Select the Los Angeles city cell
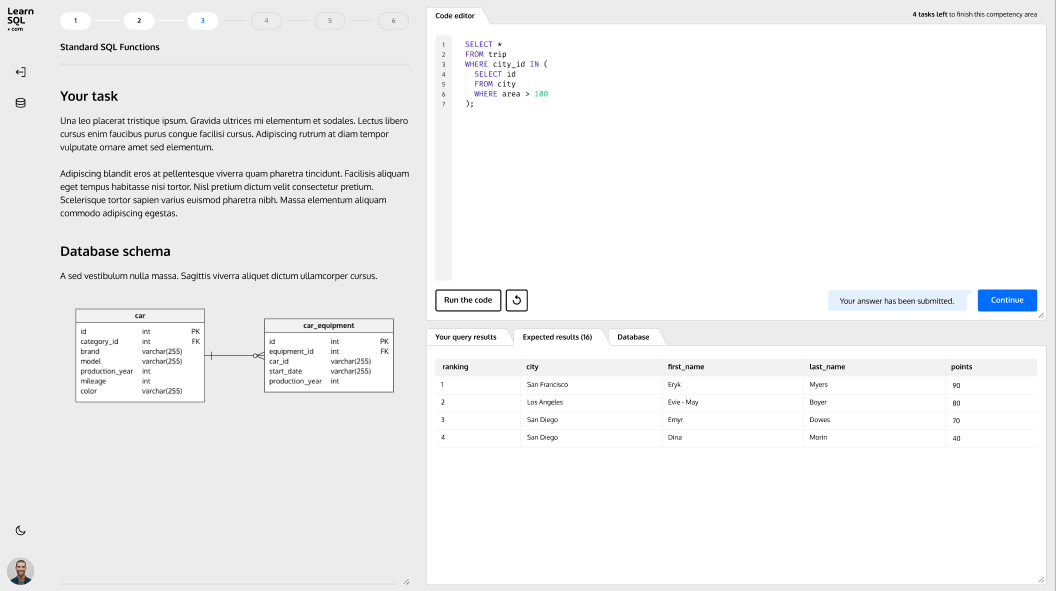The height and width of the screenshot is (591, 1056). (544, 403)
